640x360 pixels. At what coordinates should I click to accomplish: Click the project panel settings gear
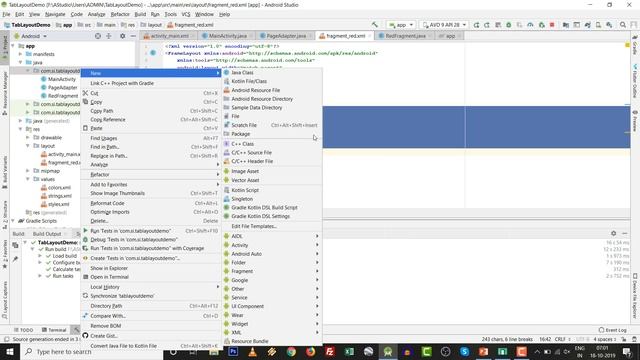pyautogui.click(x=122, y=36)
